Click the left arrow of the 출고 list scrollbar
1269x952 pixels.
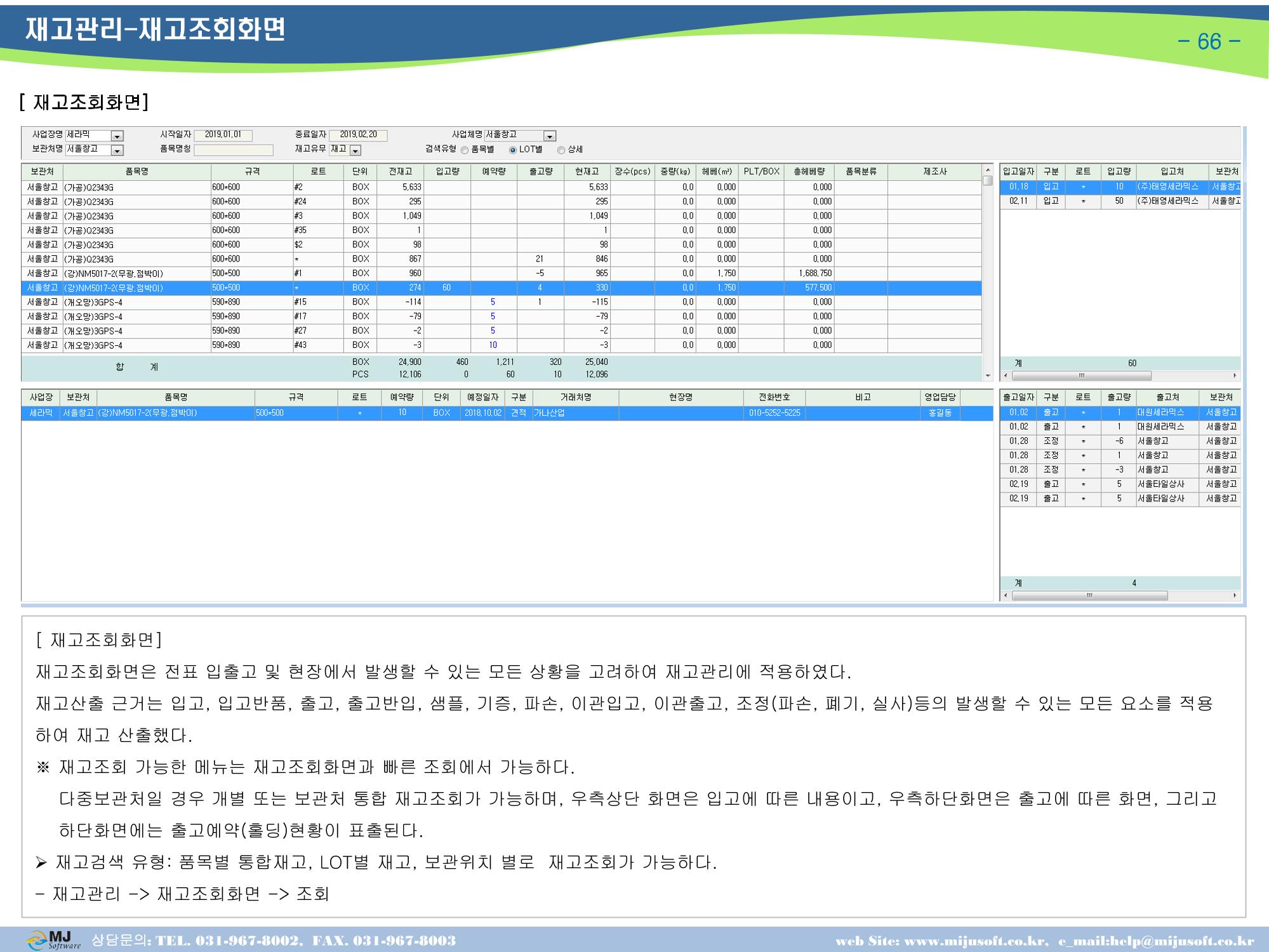[1006, 596]
